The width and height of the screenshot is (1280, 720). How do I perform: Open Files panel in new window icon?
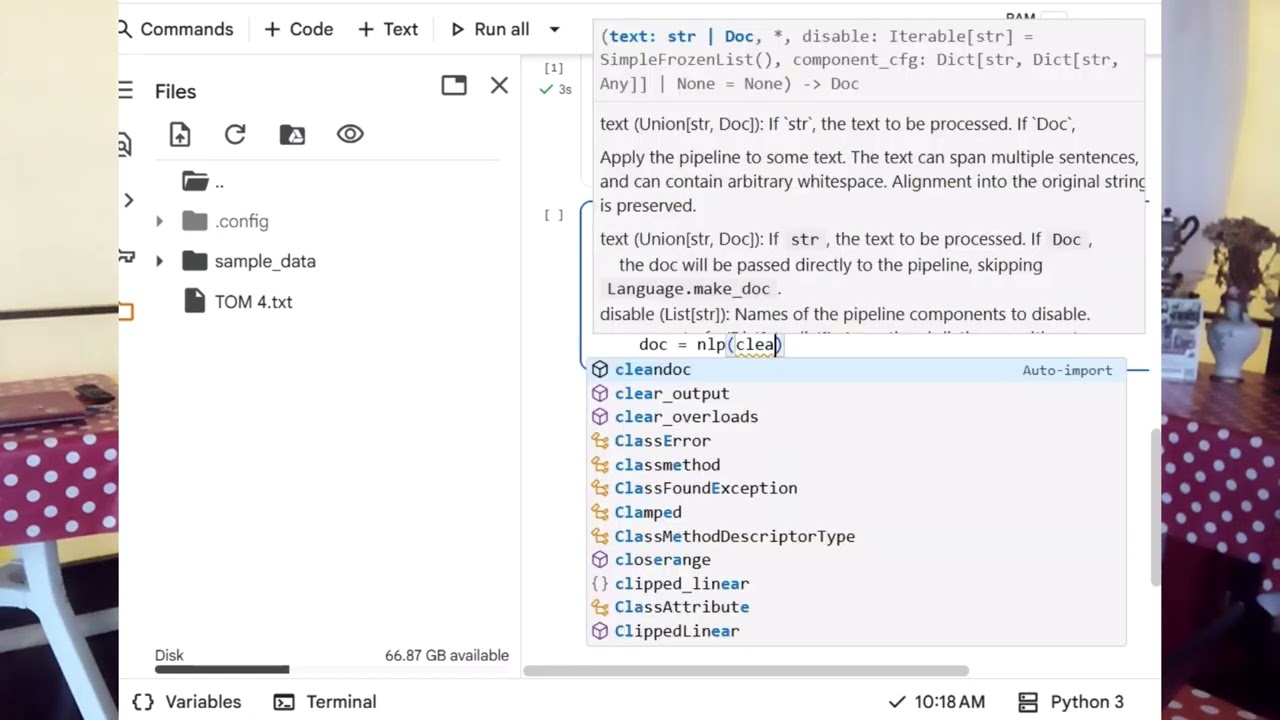click(x=454, y=86)
